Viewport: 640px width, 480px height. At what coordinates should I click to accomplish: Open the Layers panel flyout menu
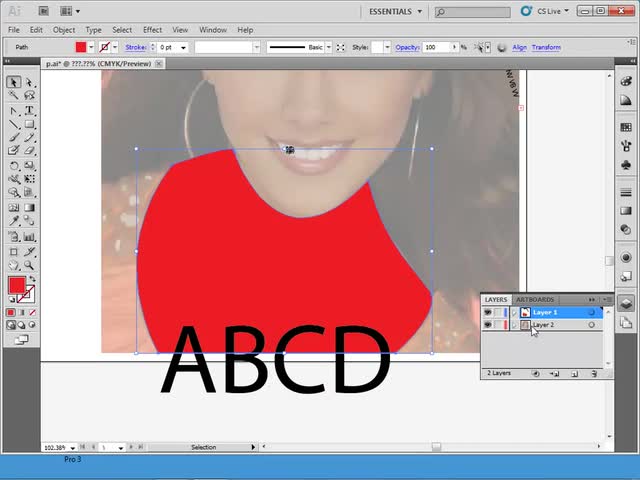pos(607,300)
